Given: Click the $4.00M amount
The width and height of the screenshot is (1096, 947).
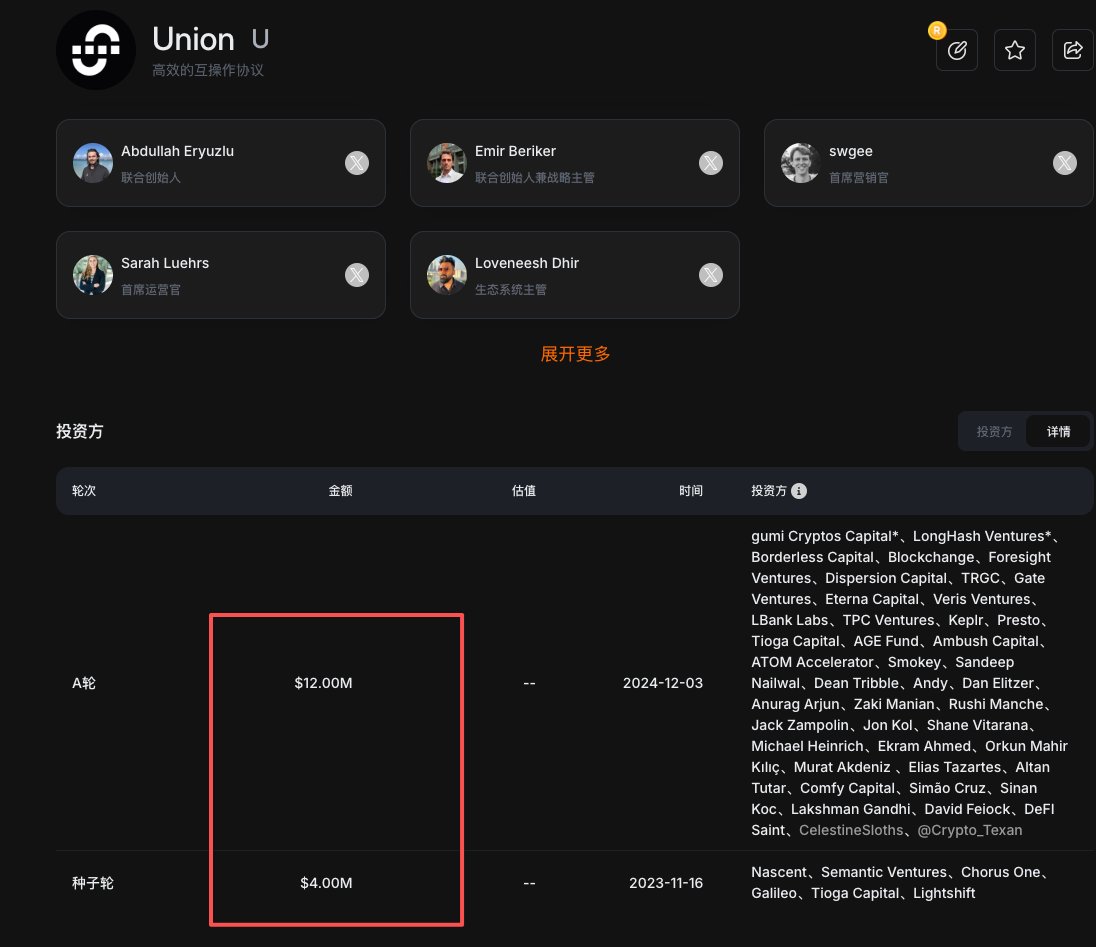Looking at the screenshot, I should click(x=326, y=883).
